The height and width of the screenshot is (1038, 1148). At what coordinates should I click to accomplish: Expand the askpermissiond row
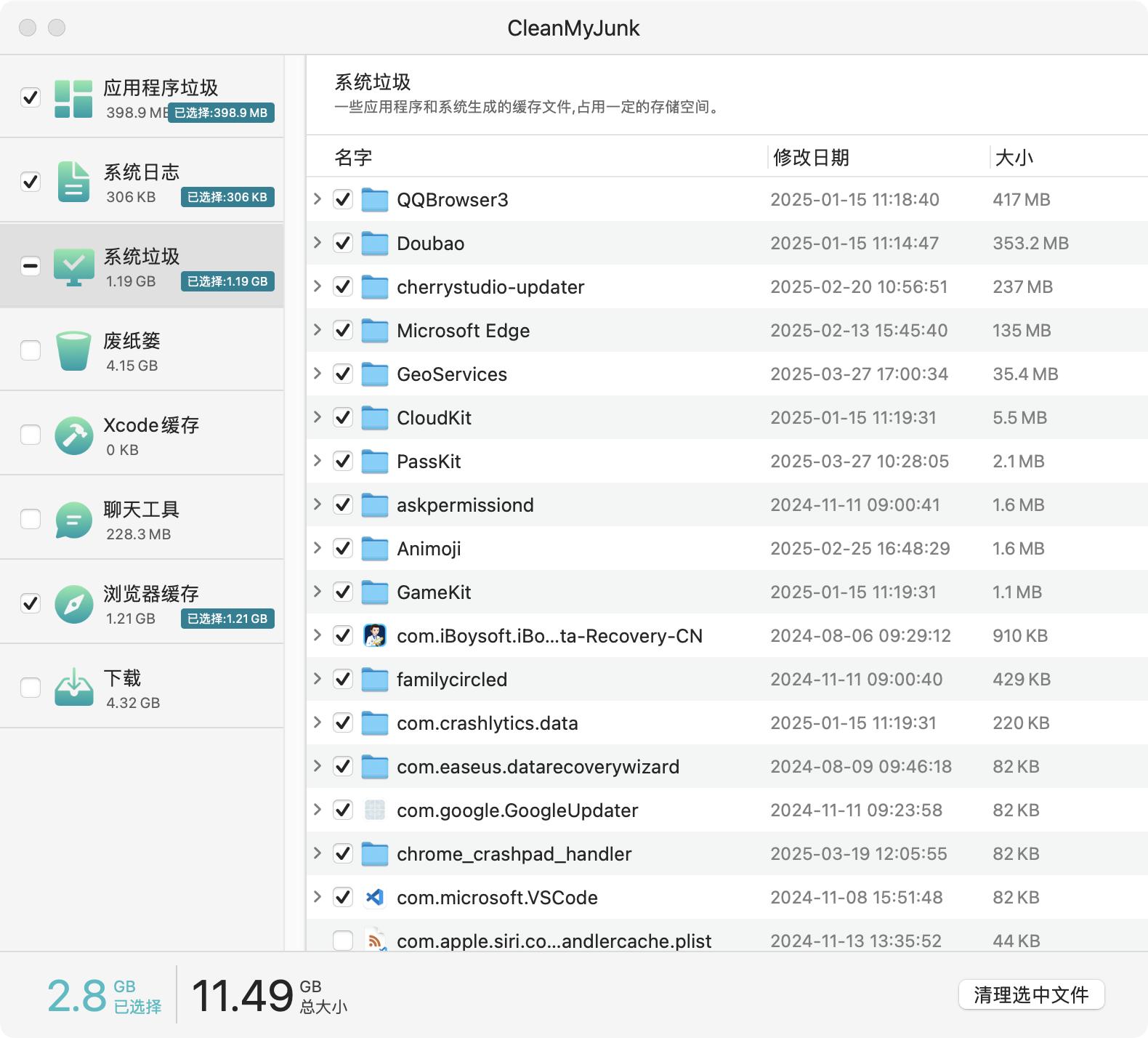click(318, 504)
